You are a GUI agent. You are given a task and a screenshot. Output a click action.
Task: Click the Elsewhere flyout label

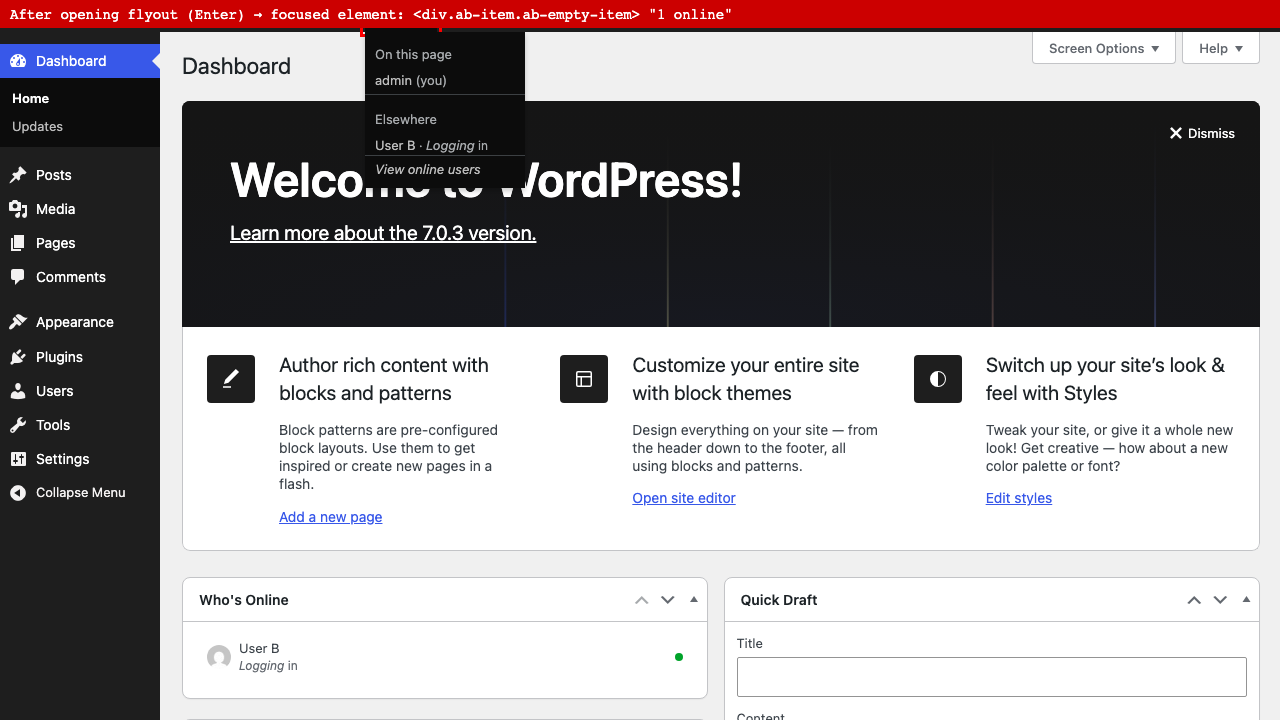[x=406, y=119]
